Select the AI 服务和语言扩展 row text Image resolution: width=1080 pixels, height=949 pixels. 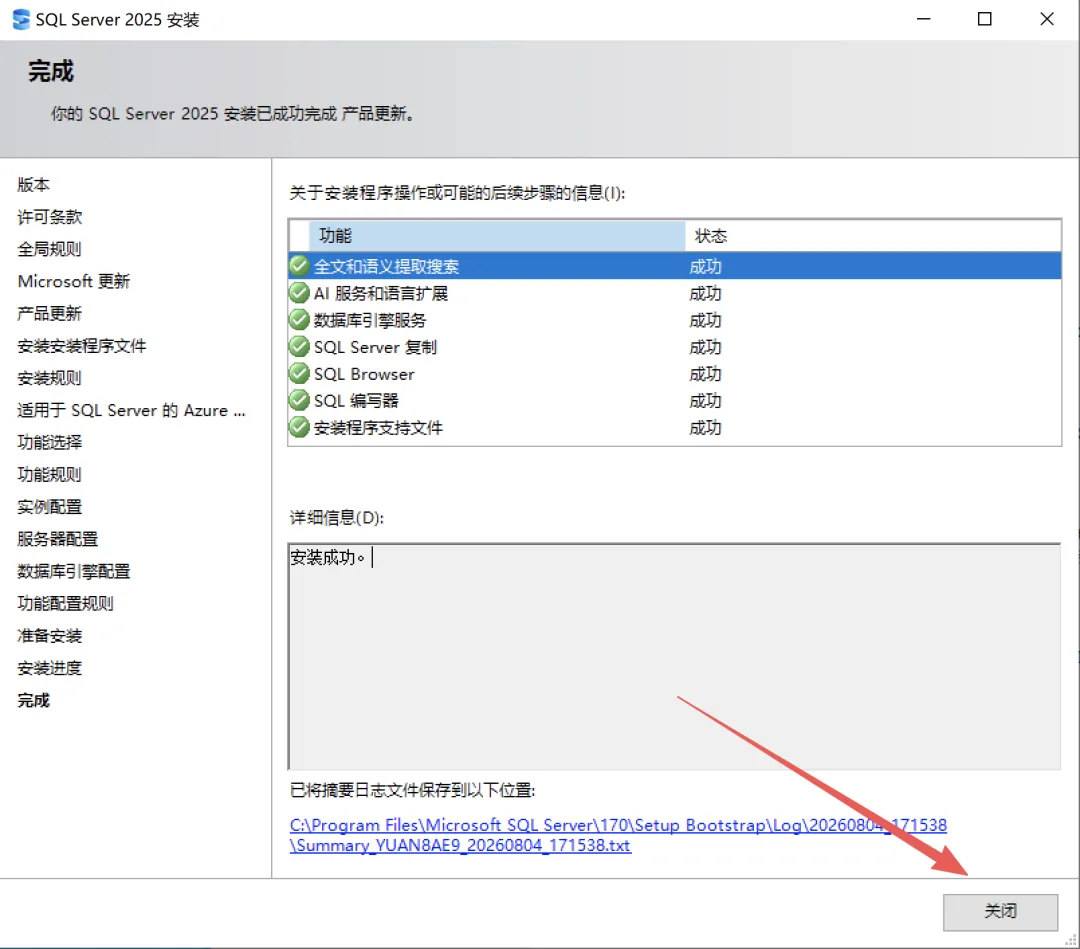click(x=381, y=293)
